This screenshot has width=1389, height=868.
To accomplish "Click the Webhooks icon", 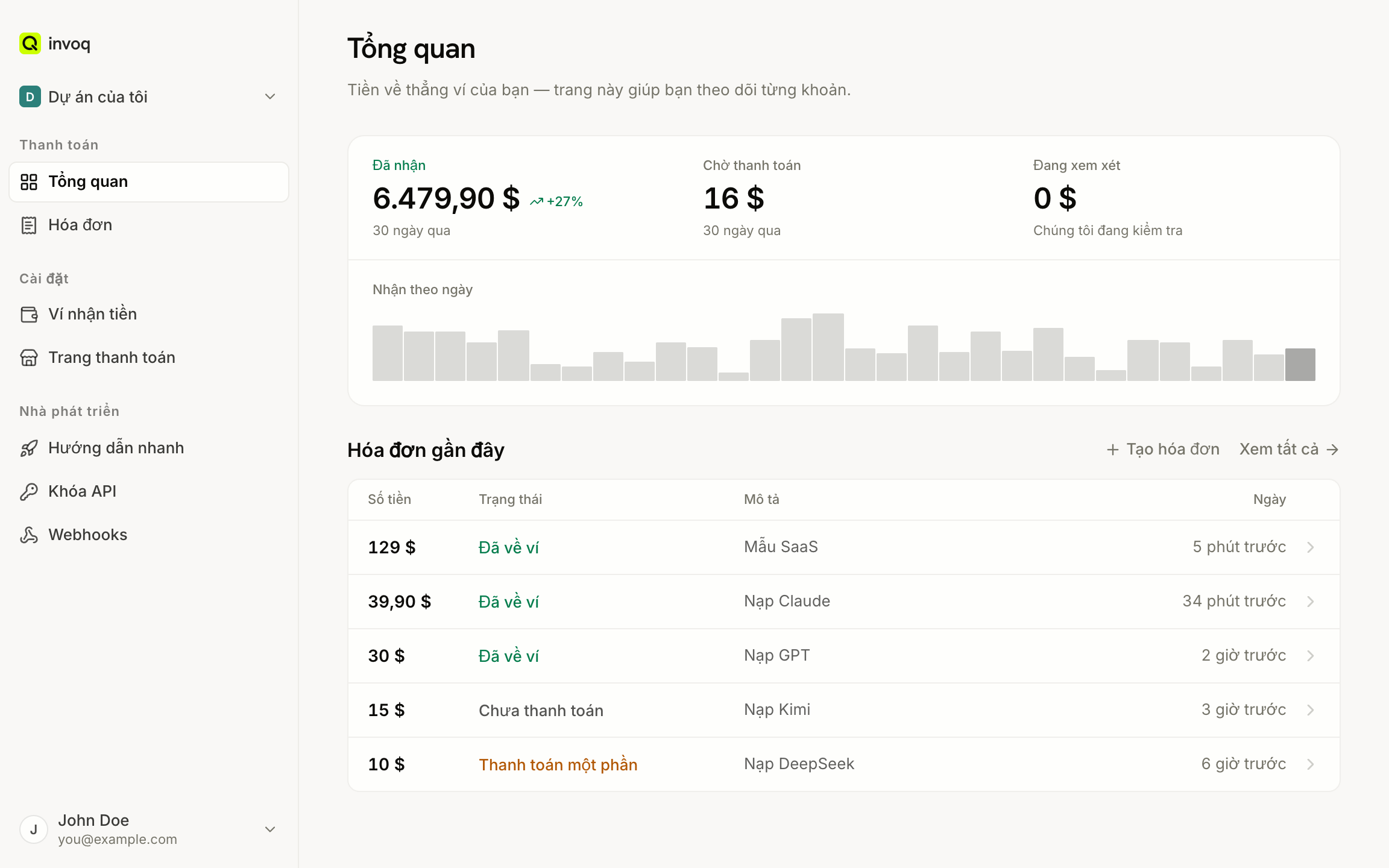I will point(29,535).
